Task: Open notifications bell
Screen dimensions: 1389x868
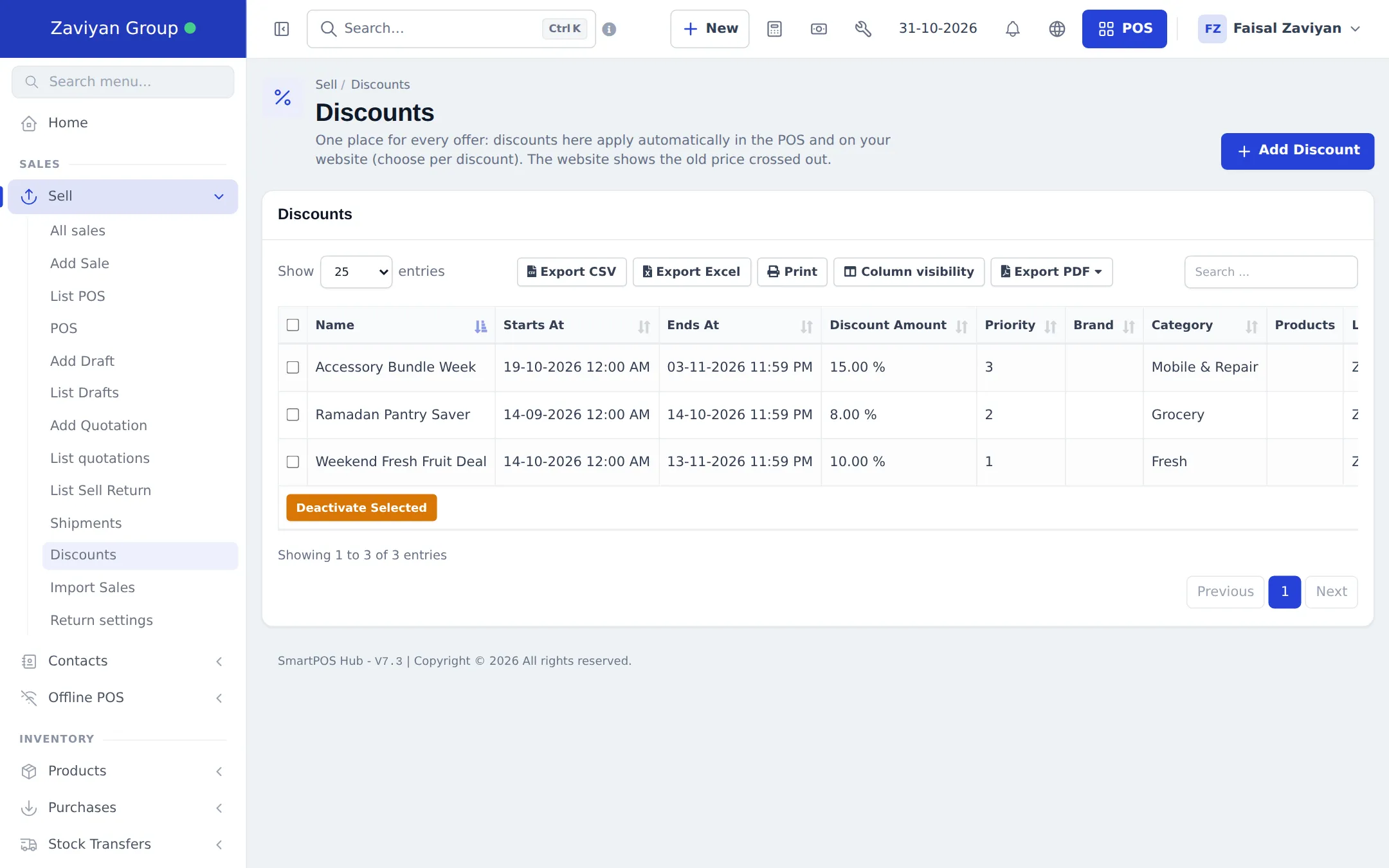Action: coord(1013,29)
